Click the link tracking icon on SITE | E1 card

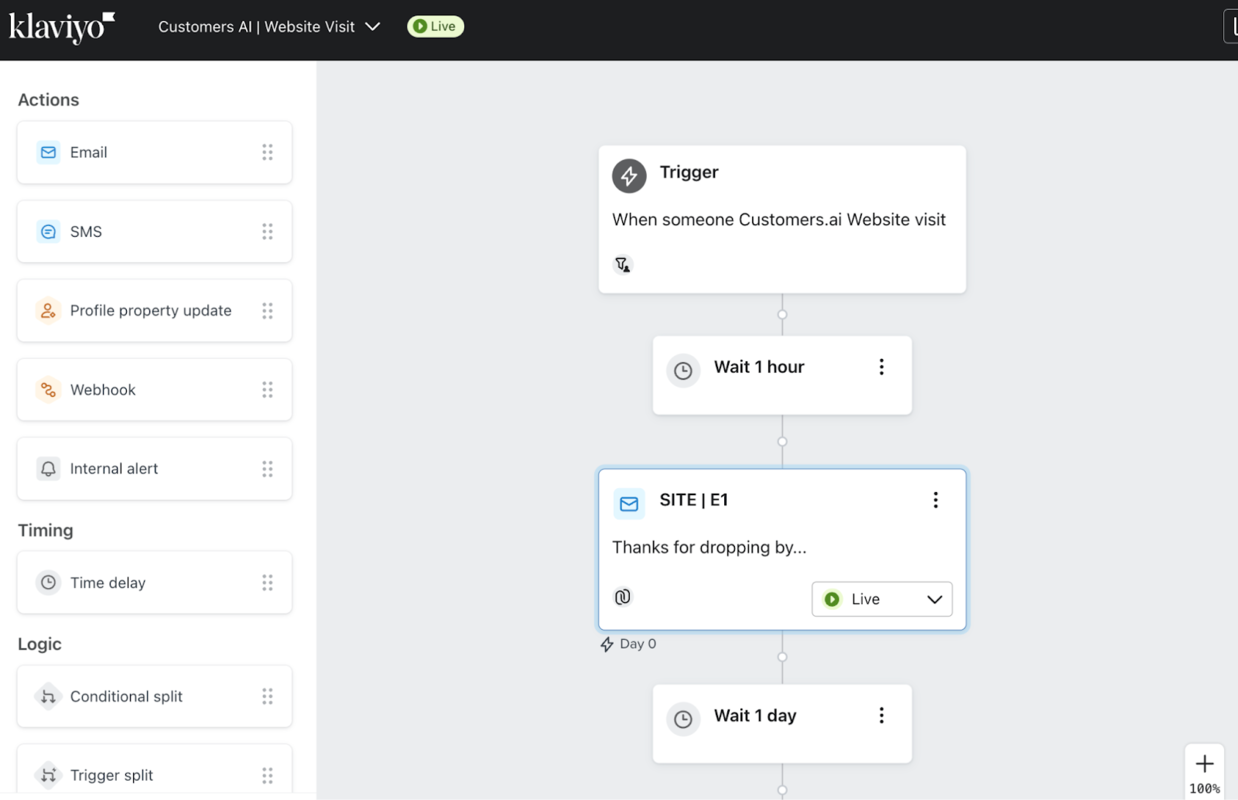623,596
